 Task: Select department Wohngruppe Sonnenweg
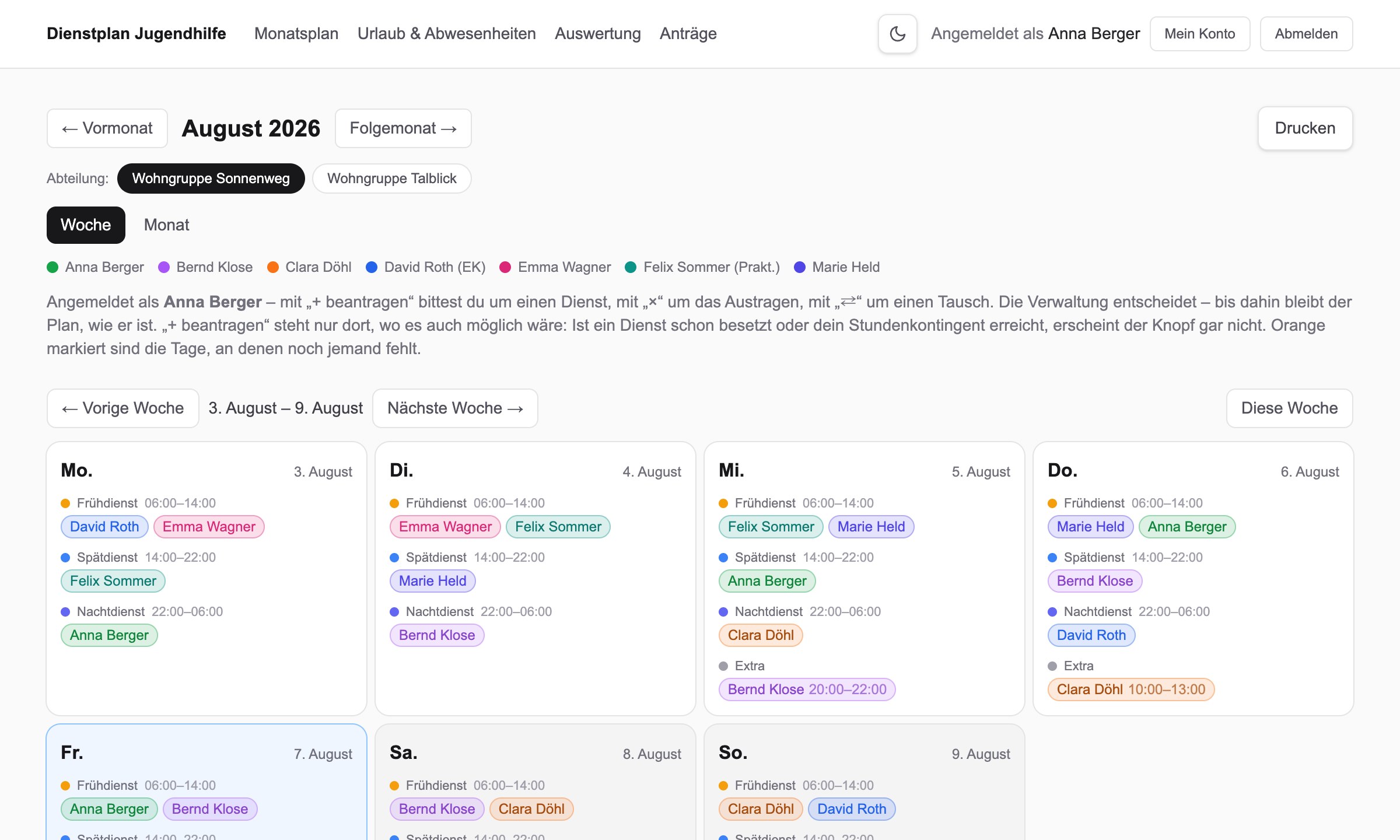tap(211, 178)
